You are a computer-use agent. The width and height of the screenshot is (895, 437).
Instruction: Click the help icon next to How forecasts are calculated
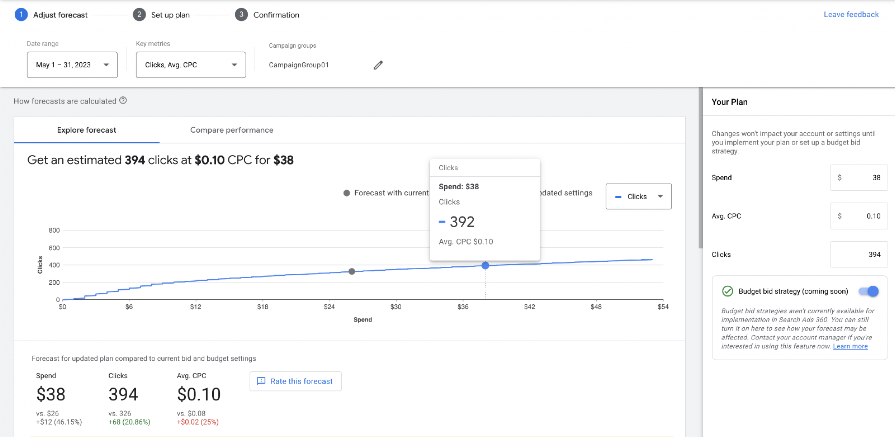123,101
